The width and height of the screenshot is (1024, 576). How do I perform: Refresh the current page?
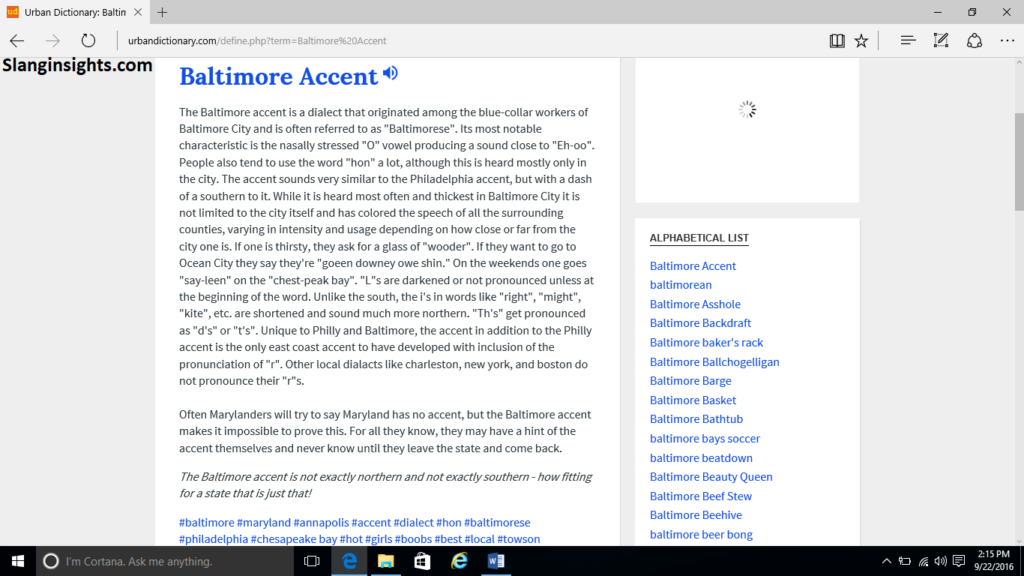click(88, 40)
